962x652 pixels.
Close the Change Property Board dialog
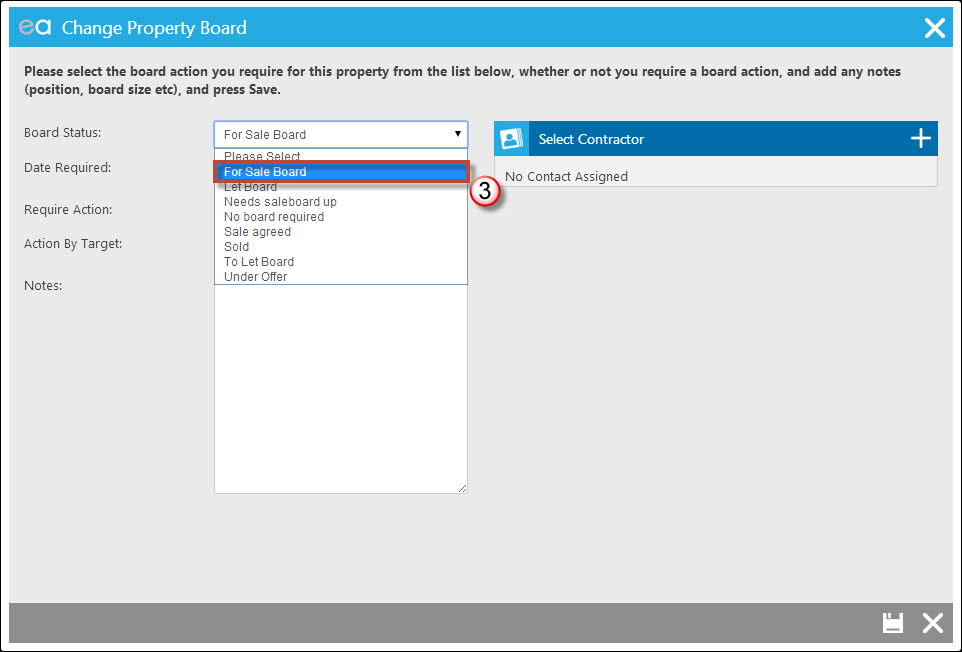click(x=934, y=28)
